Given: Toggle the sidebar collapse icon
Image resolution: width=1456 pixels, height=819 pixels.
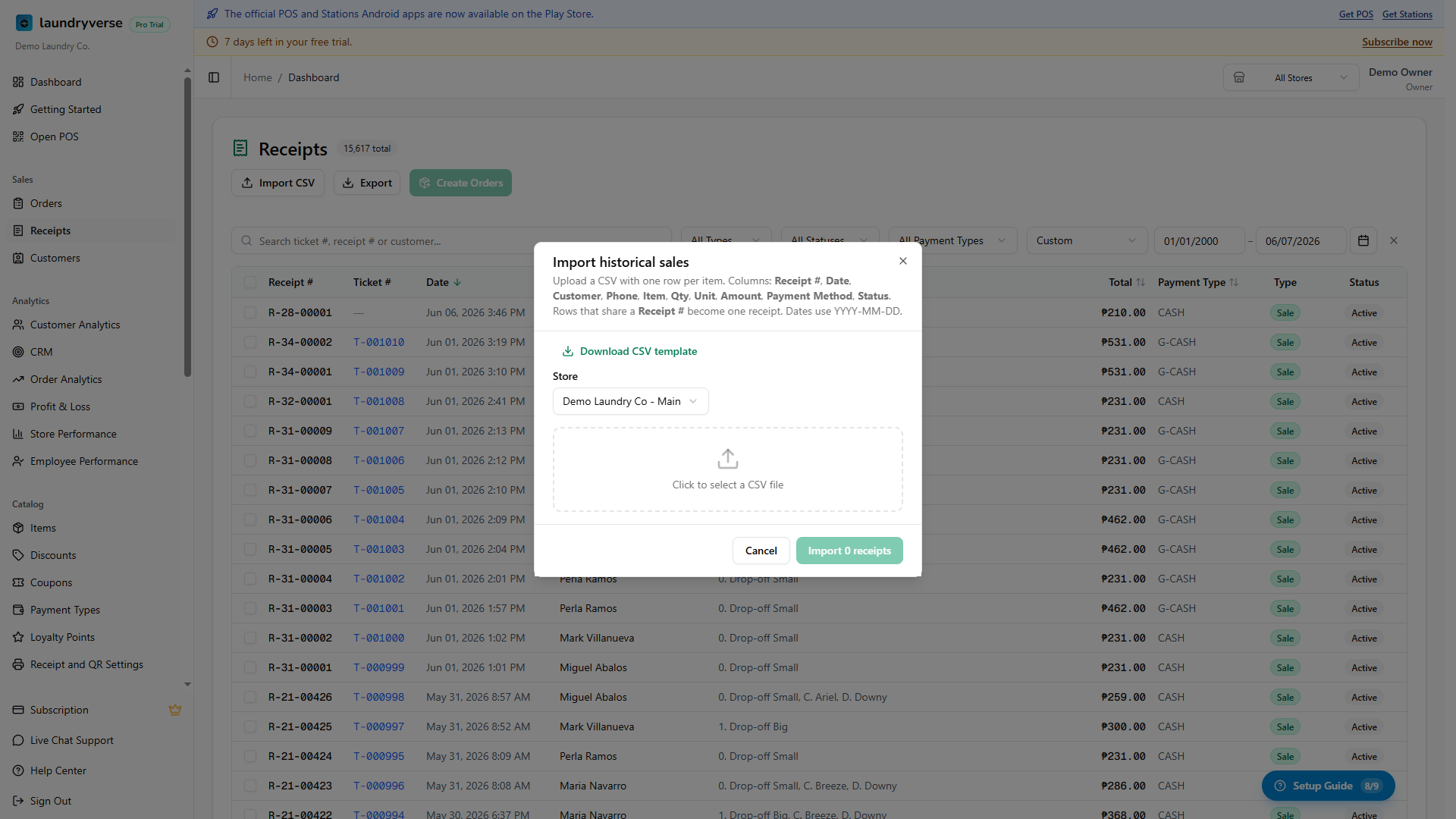Looking at the screenshot, I should coord(214,77).
